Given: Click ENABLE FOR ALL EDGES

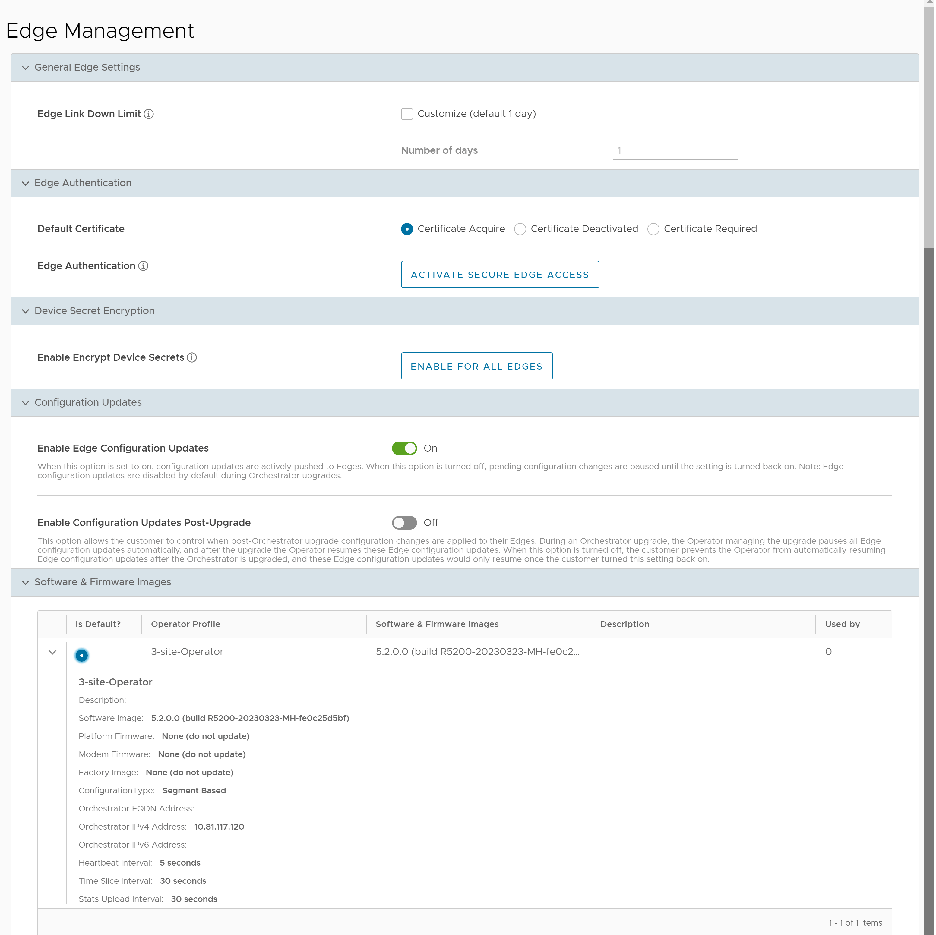Looking at the screenshot, I should click(477, 365).
